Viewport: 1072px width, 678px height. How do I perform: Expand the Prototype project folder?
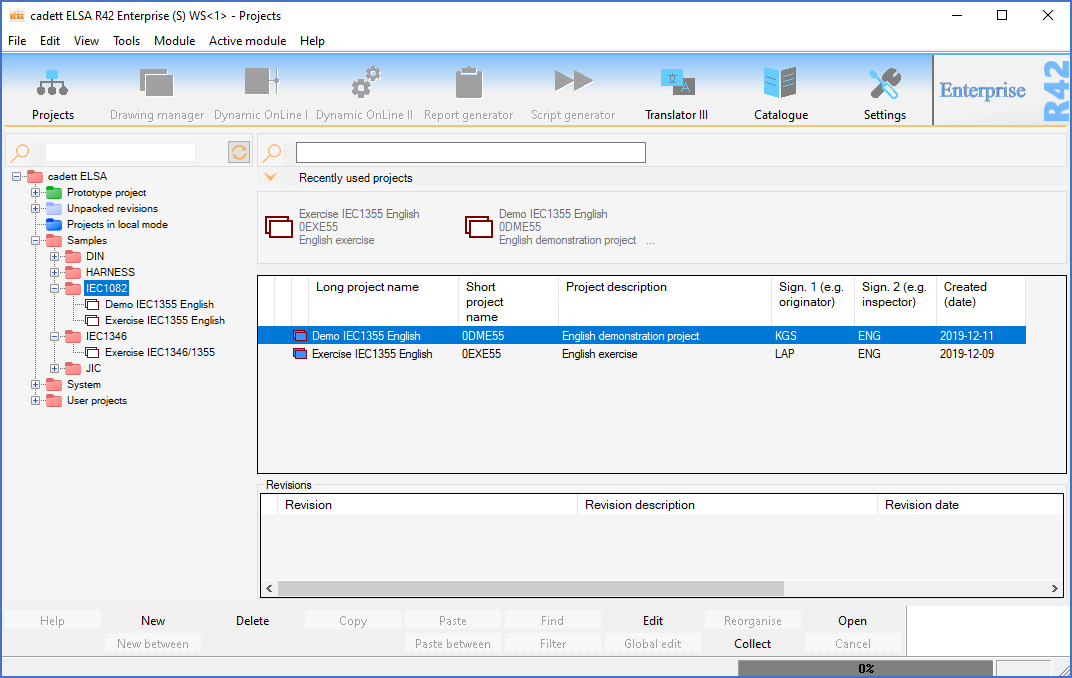pyautogui.click(x=36, y=193)
